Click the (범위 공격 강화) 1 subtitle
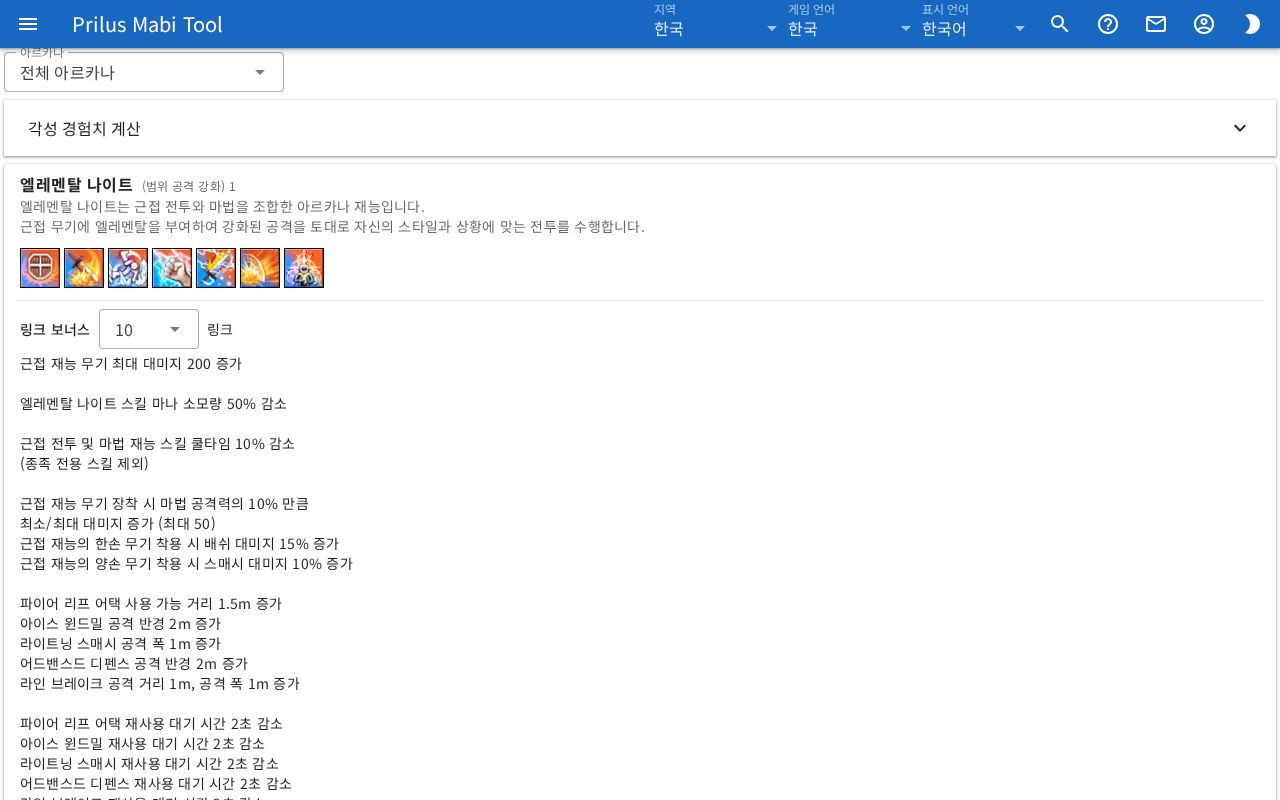The width and height of the screenshot is (1280, 800). point(189,186)
